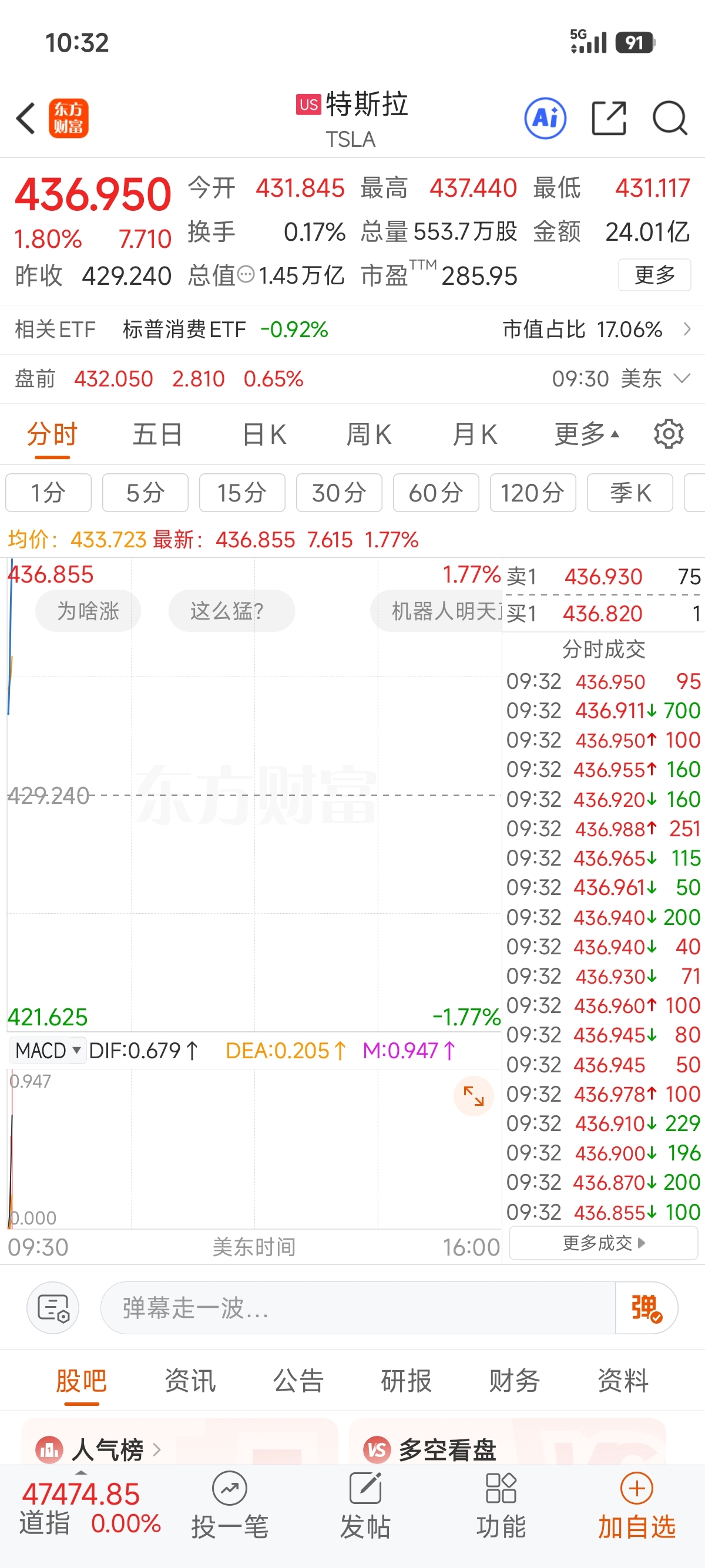The height and width of the screenshot is (1568, 705).
Task: Switch to the 月K tab
Action: pos(475,435)
